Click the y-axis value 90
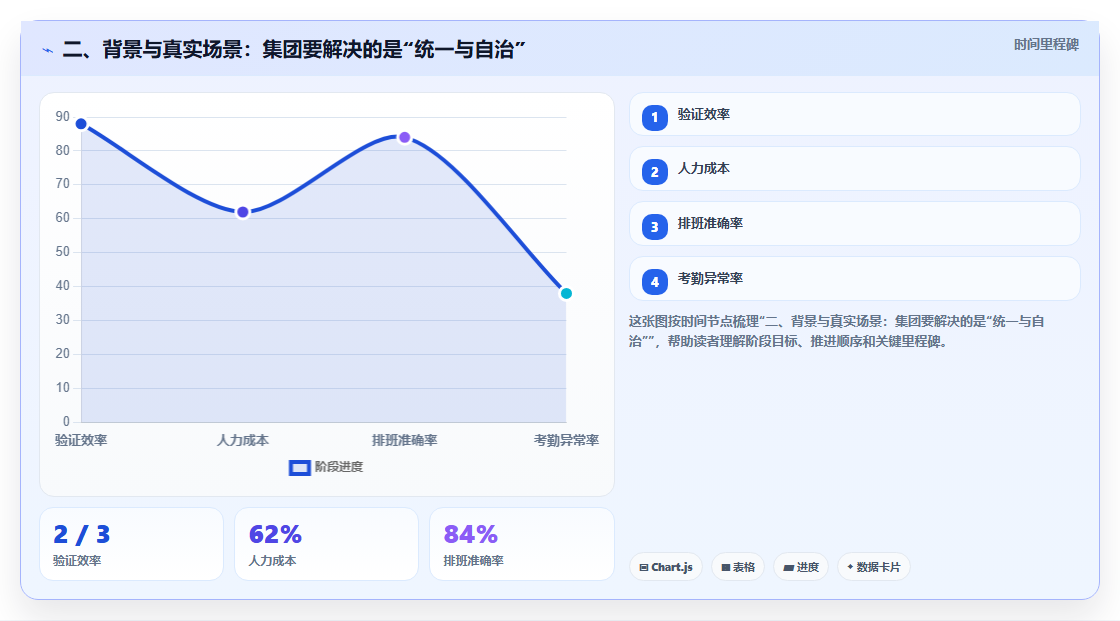The height and width of the screenshot is (621, 1120). coord(63,116)
